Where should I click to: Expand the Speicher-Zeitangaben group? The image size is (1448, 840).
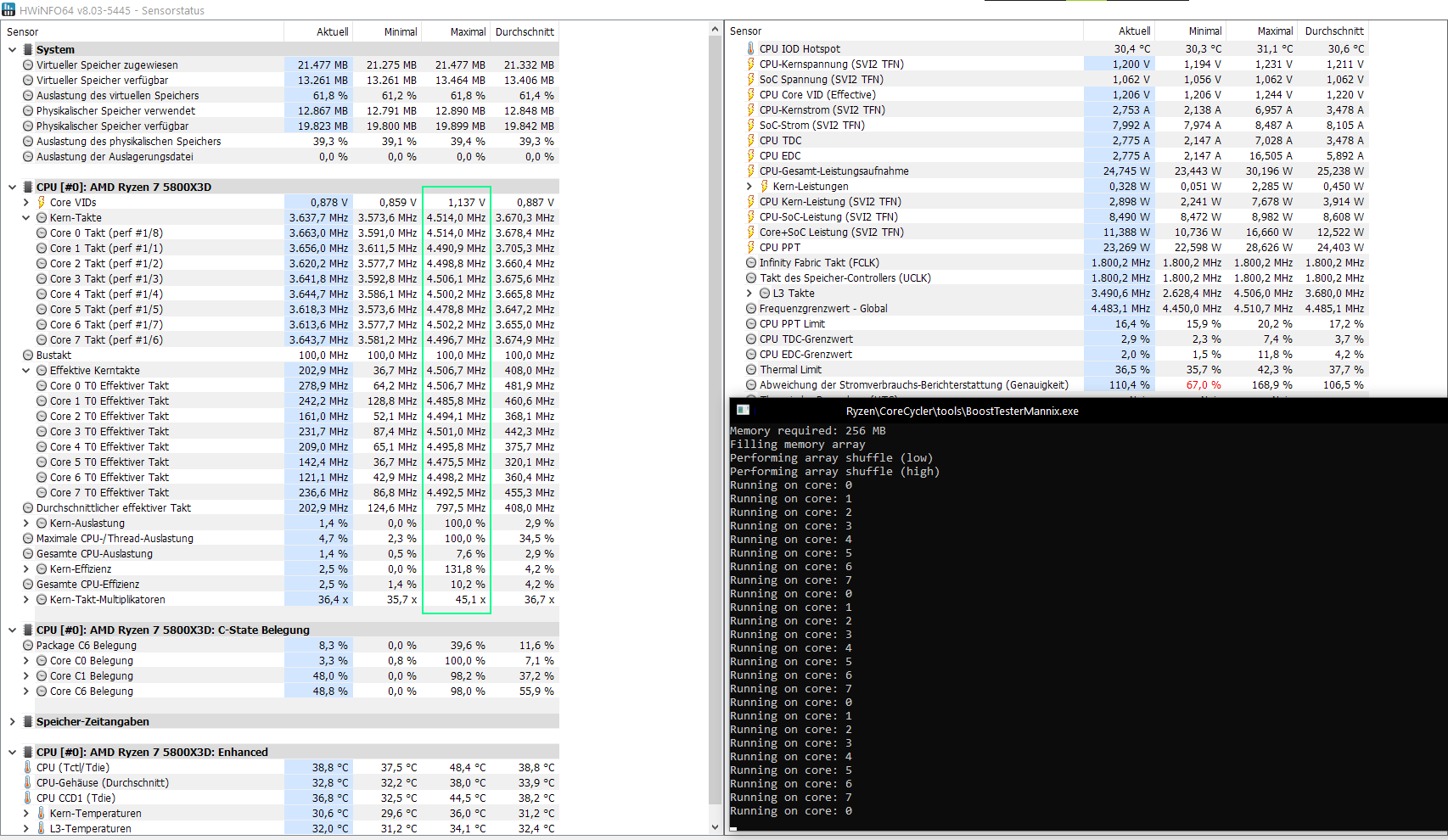pos(12,721)
